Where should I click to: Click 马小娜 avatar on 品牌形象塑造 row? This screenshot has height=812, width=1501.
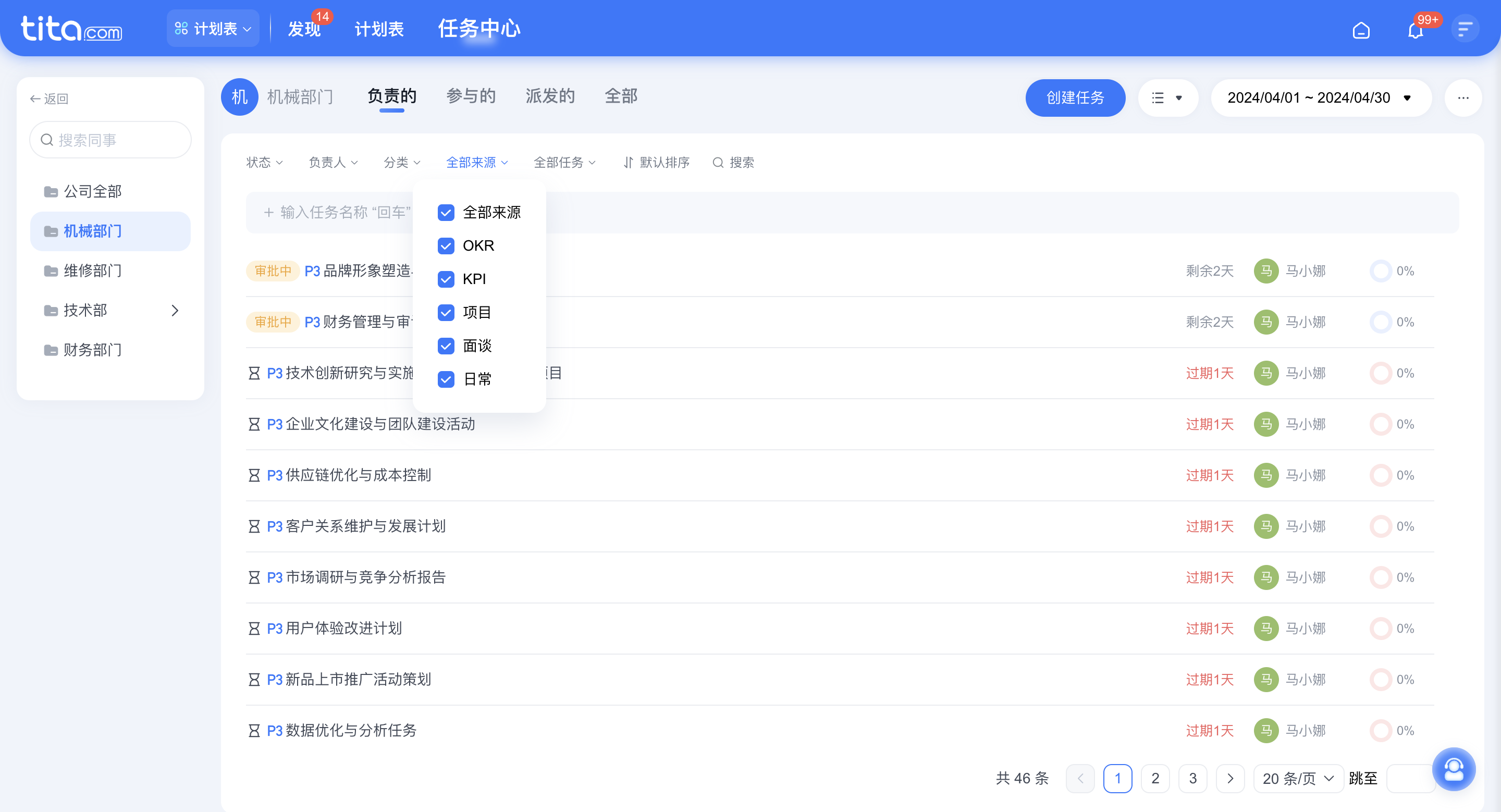(x=1266, y=271)
